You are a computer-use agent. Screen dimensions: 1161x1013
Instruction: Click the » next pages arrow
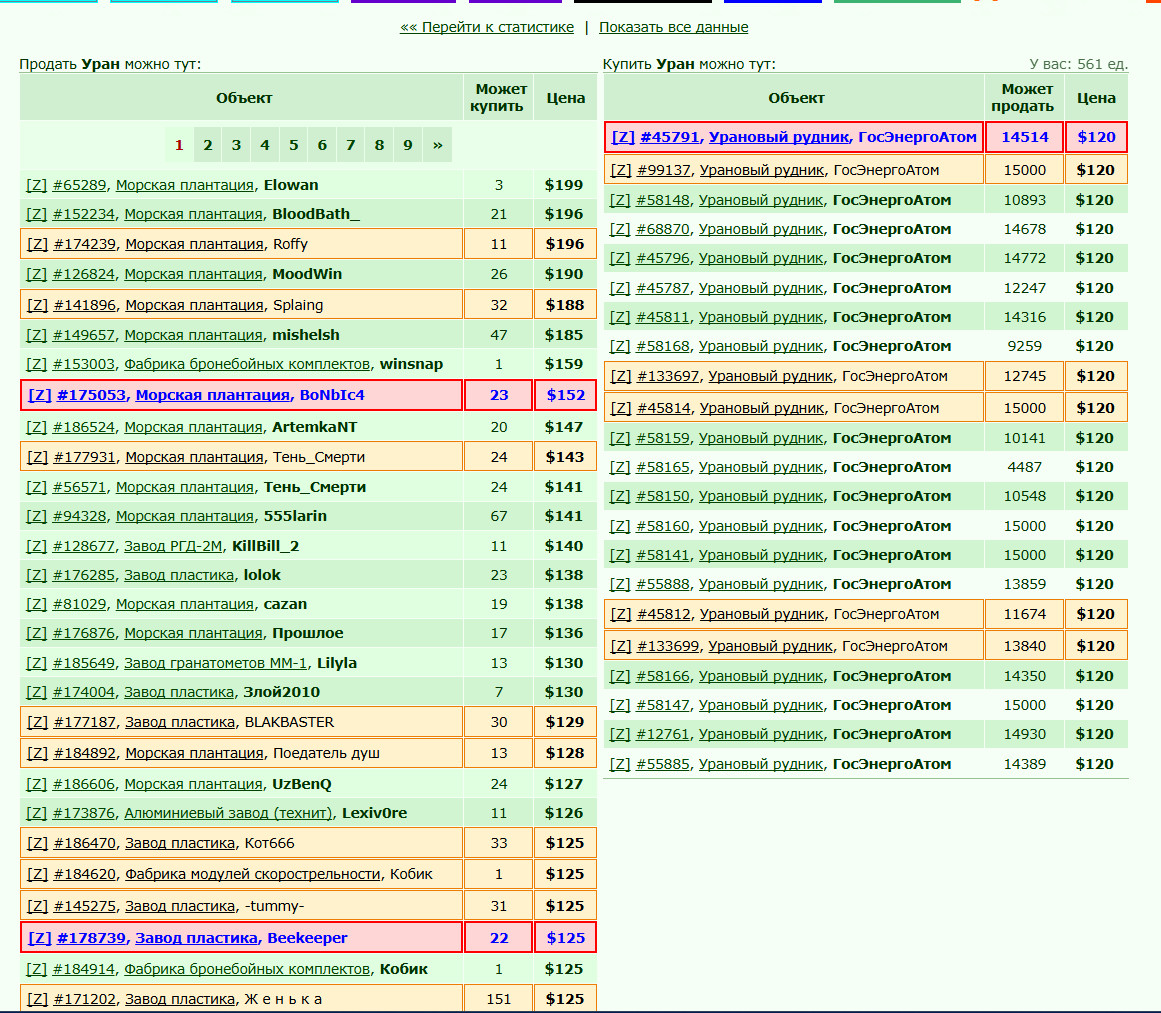tap(438, 145)
